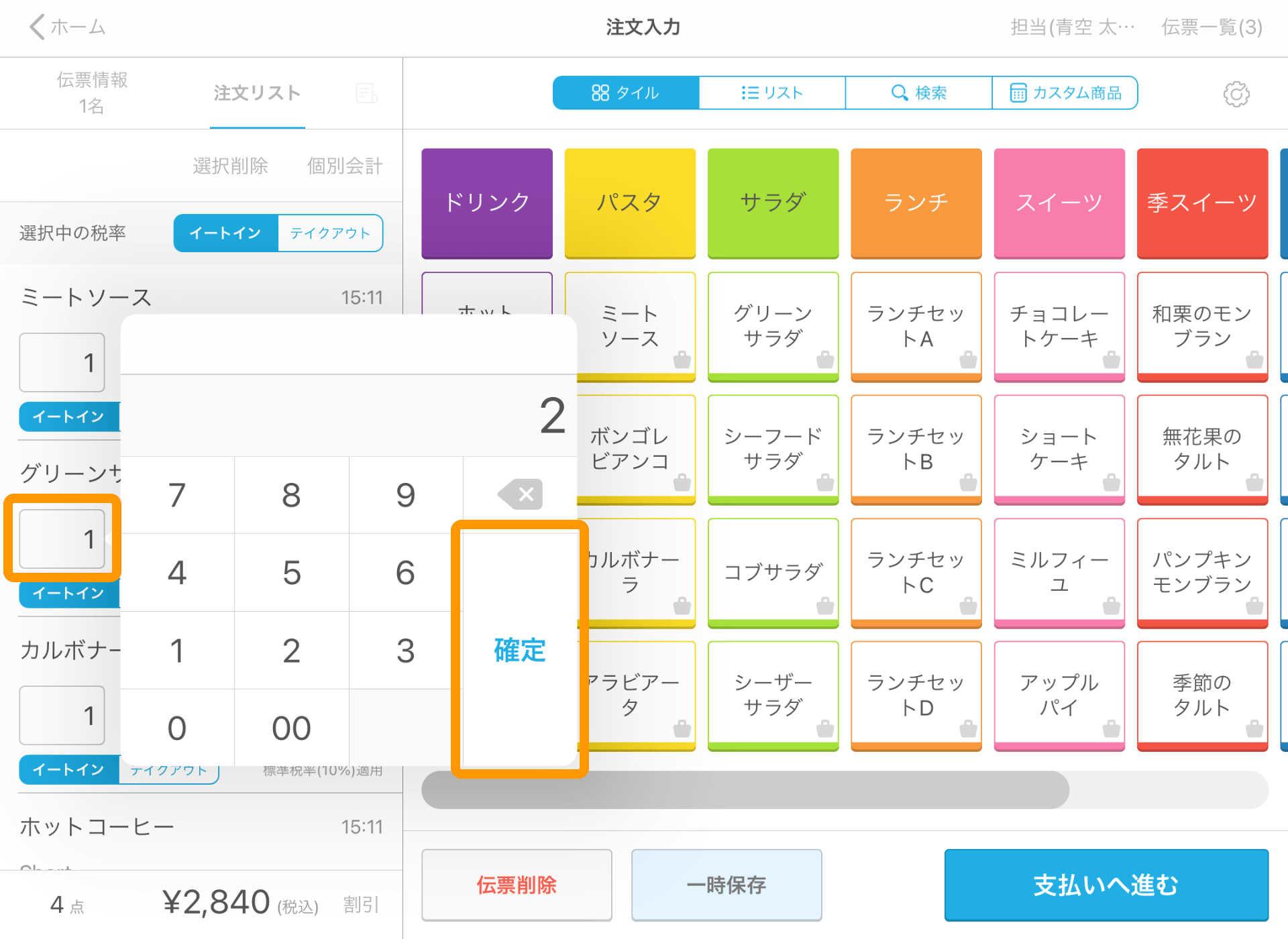
Task: Tap takeout bag icon on グリーンサラダ tile
Action: (x=825, y=360)
